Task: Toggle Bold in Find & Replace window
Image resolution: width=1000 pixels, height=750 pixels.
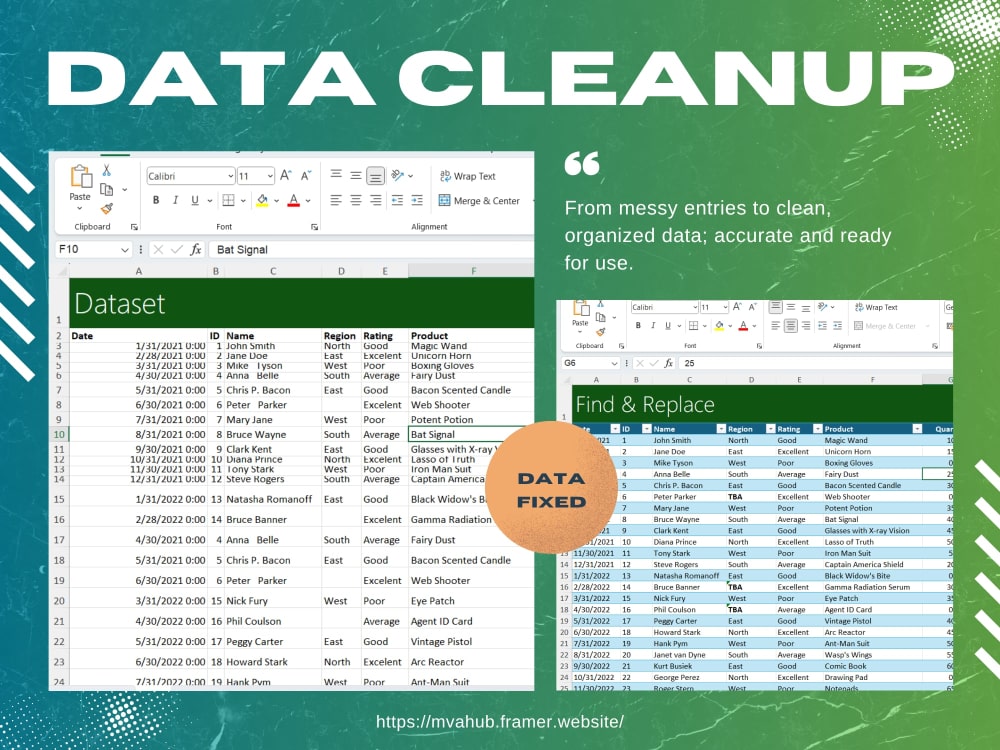Action: [638, 325]
